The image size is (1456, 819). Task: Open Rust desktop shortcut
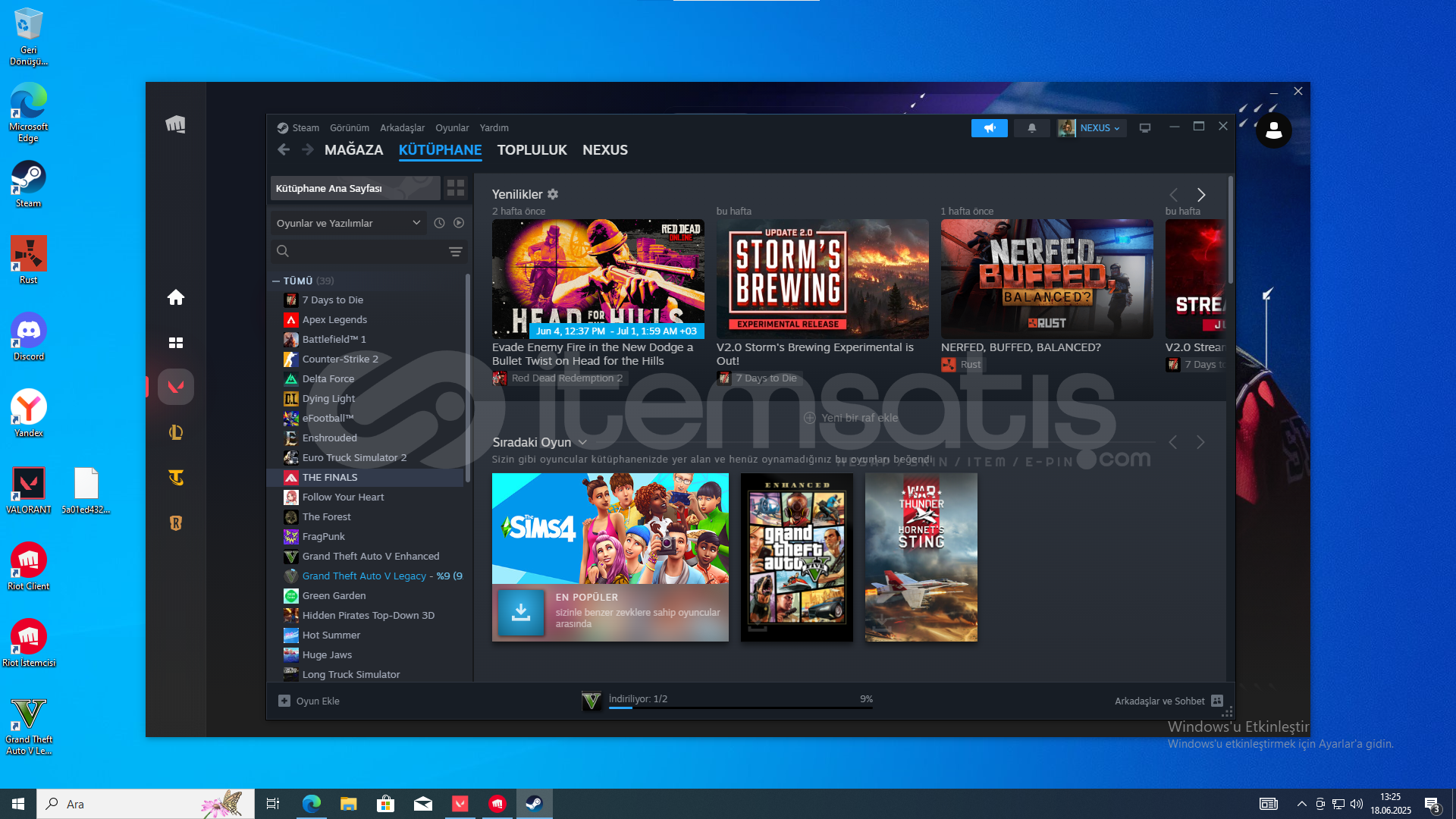click(29, 260)
